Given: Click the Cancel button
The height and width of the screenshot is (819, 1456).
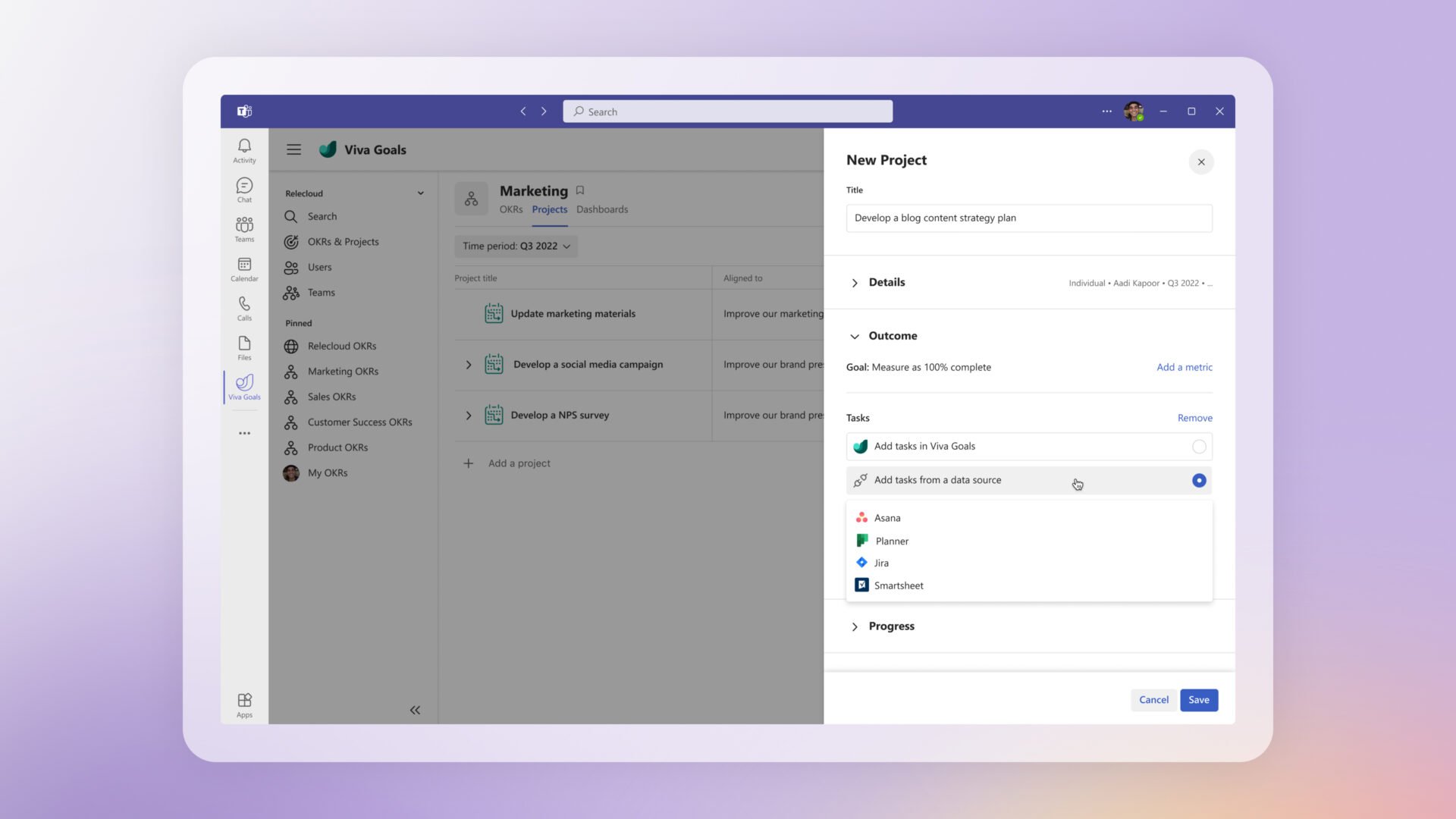Looking at the screenshot, I should (1153, 700).
